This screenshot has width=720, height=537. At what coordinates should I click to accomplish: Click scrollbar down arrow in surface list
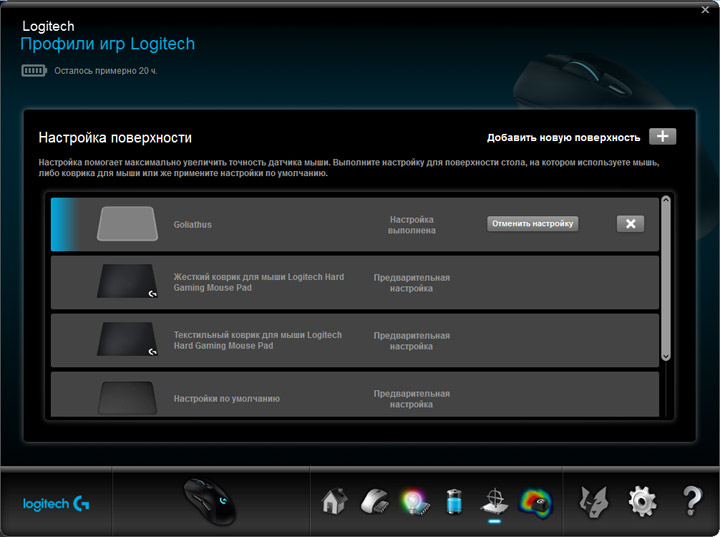[x=666, y=356]
